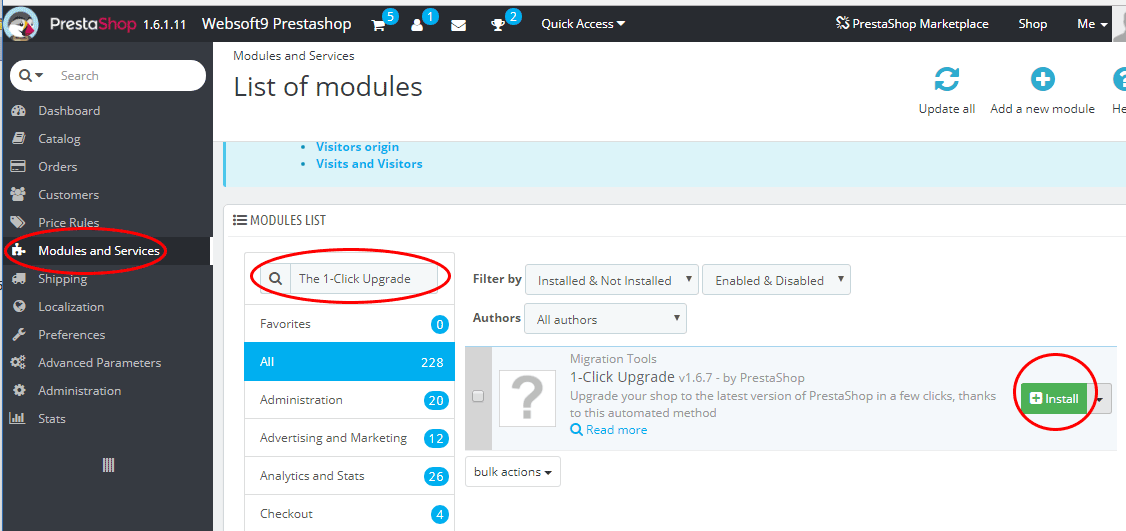Image resolution: width=1126 pixels, height=531 pixels.
Task: Click the 1-Click Upgrade question mark thumbnail
Action: point(527,397)
